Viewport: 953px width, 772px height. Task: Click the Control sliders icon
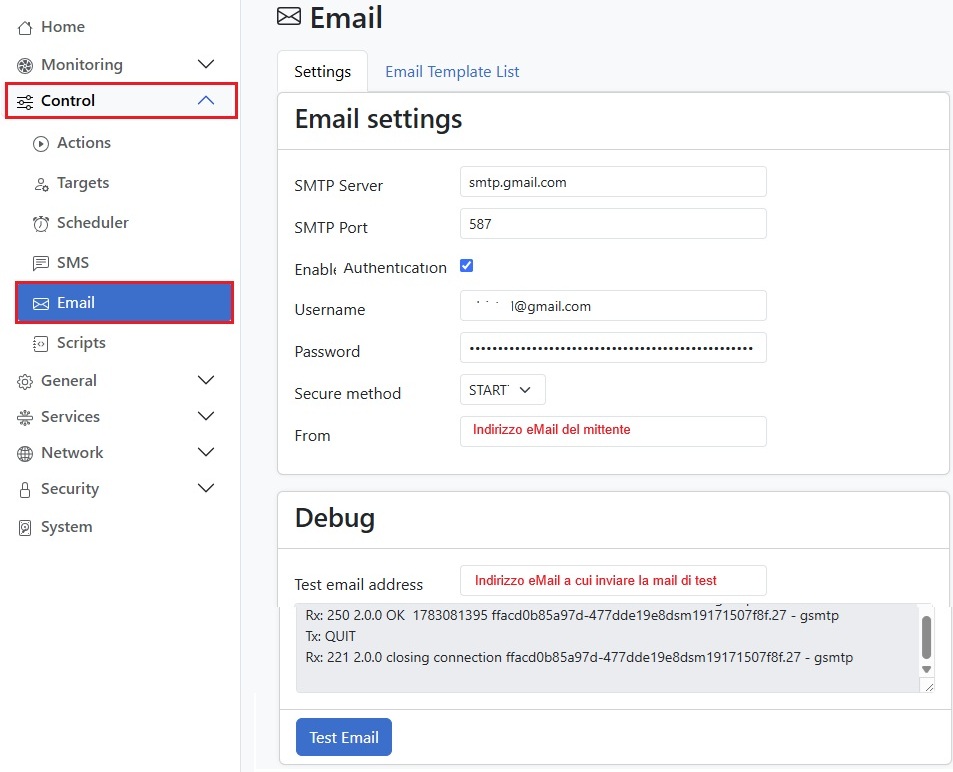25,102
